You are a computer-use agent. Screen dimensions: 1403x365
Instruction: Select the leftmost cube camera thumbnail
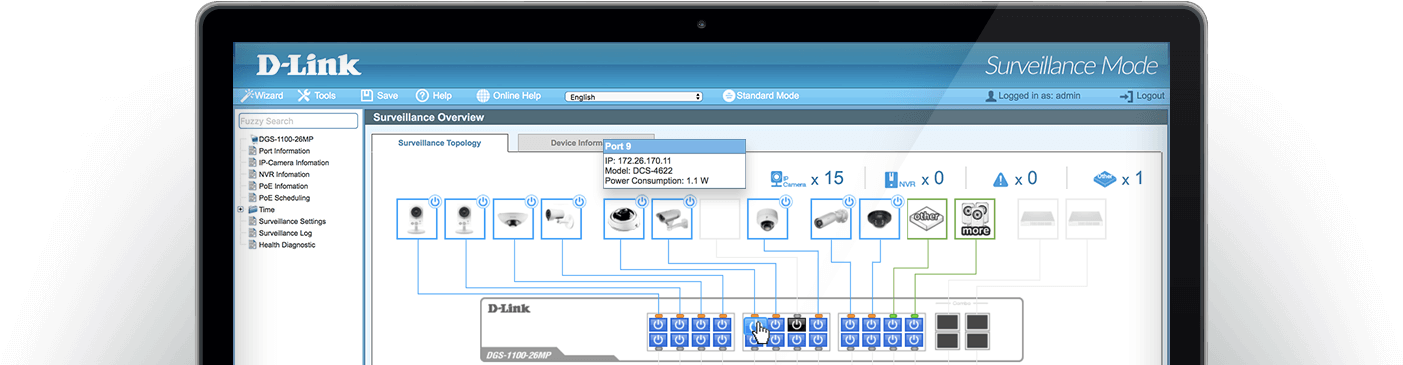coord(417,219)
